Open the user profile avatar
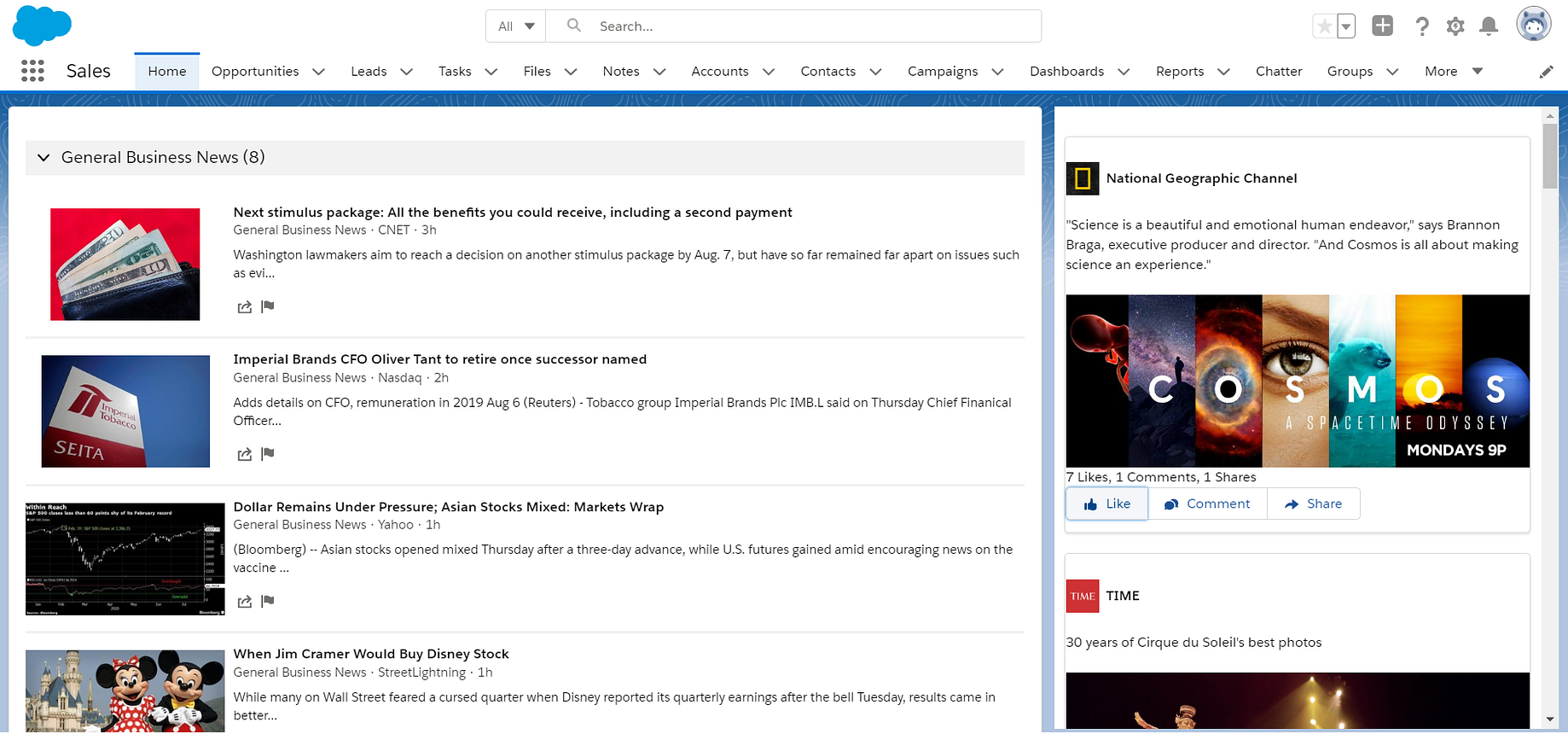 pyautogui.click(x=1533, y=24)
